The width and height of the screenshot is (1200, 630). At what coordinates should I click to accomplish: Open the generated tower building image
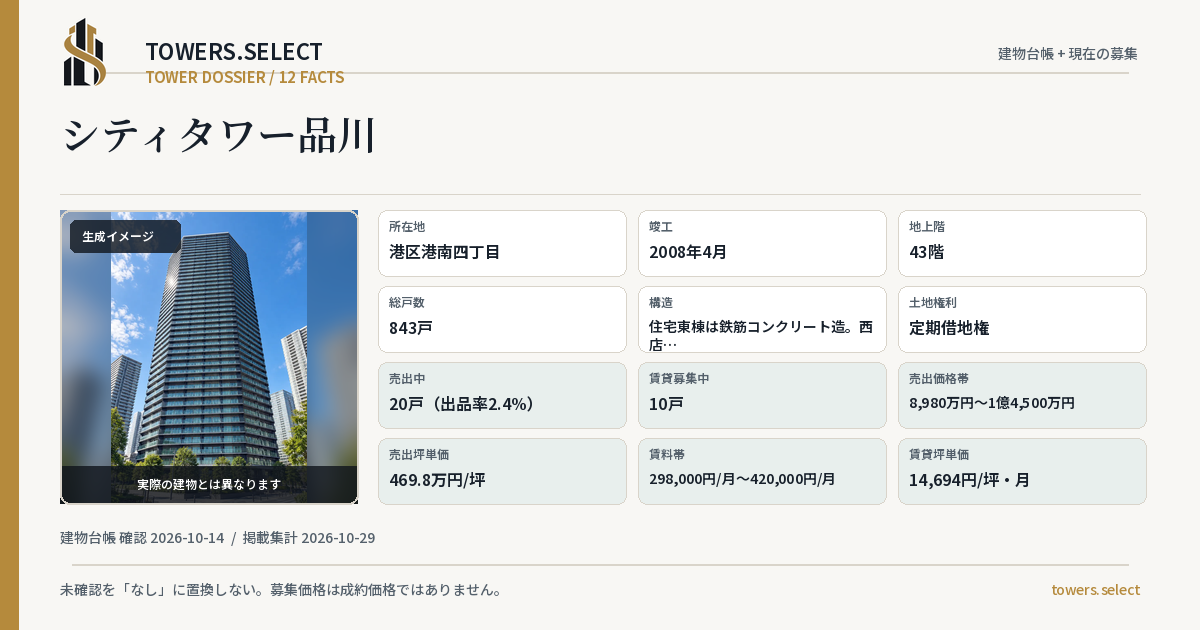[x=209, y=357]
